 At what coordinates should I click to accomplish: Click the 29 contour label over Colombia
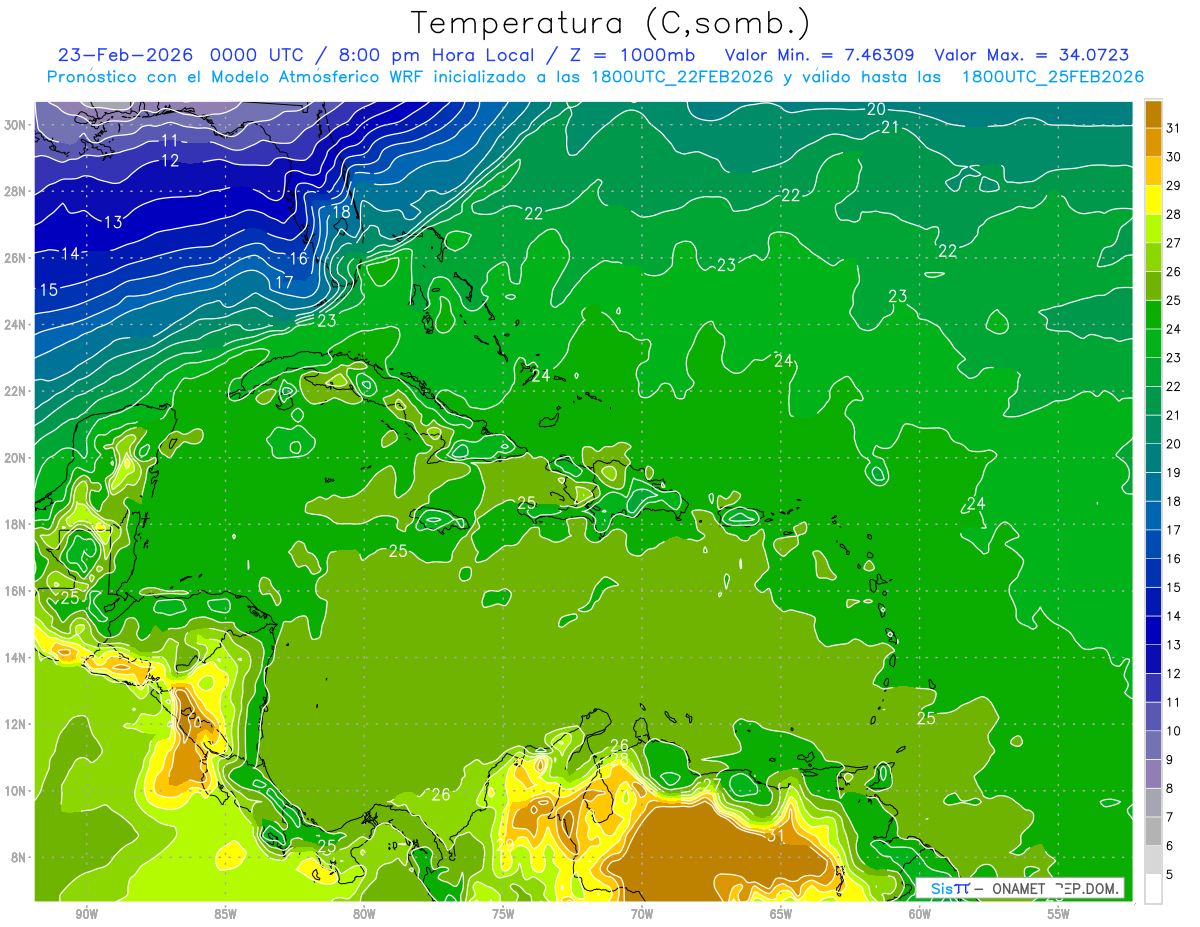coord(505,845)
